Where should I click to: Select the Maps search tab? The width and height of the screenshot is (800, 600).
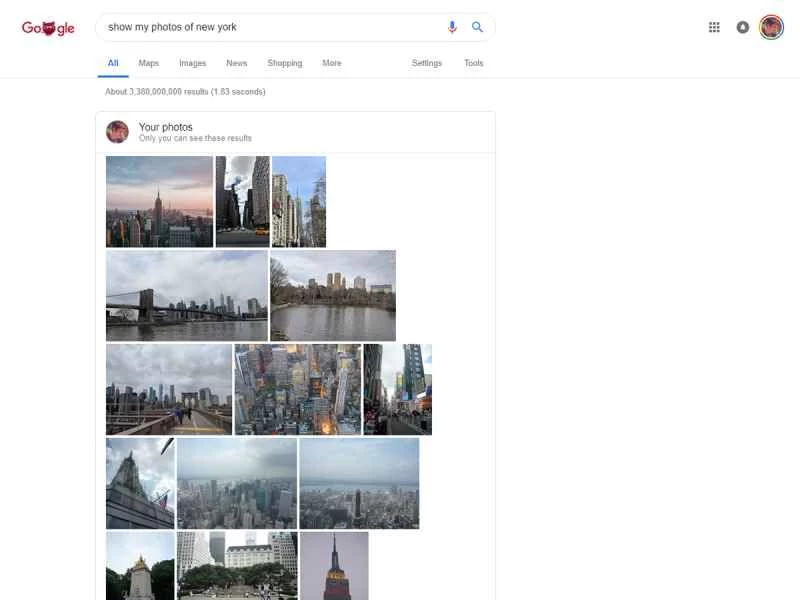pyautogui.click(x=148, y=63)
